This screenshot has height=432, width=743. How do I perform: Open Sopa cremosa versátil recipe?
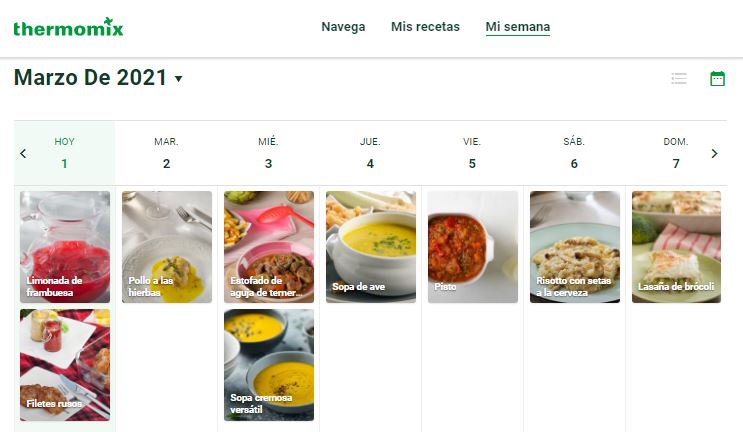(269, 365)
